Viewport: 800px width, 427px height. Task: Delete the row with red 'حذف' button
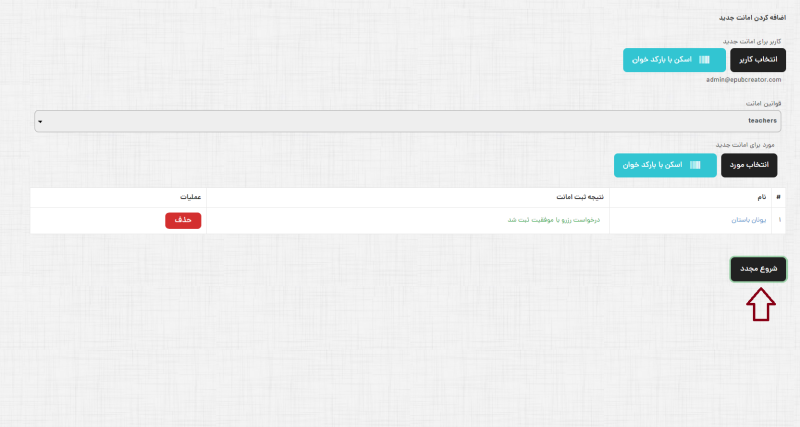point(183,220)
